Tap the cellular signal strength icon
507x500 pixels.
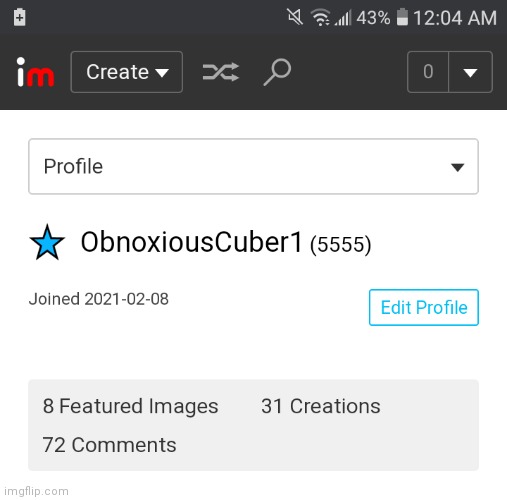pos(343,18)
